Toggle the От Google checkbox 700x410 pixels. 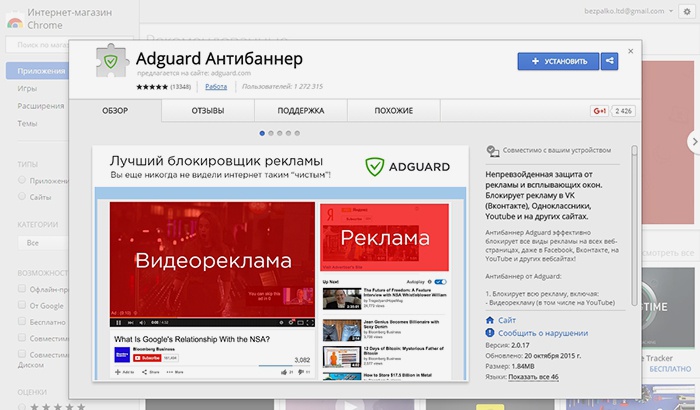pyautogui.click(x=21, y=305)
